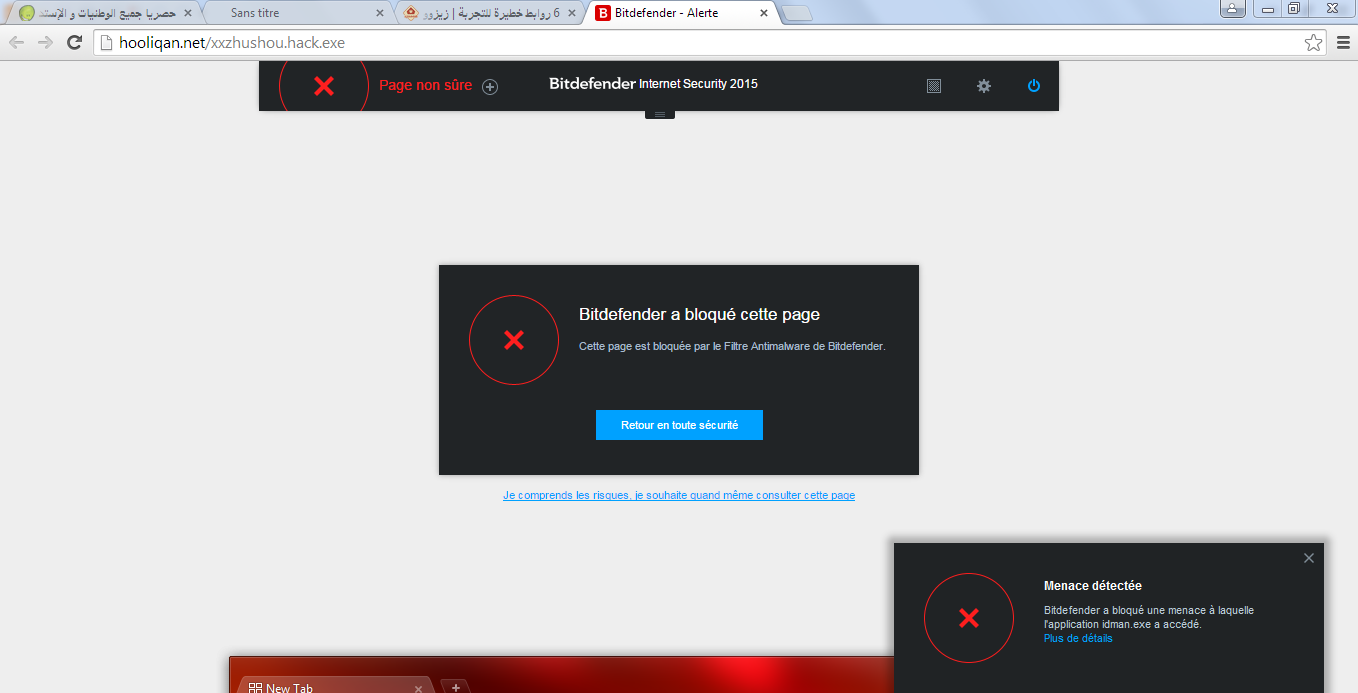Click the Bitdefender grid square icon
Viewport: 1358px width, 693px height.
pos(934,86)
